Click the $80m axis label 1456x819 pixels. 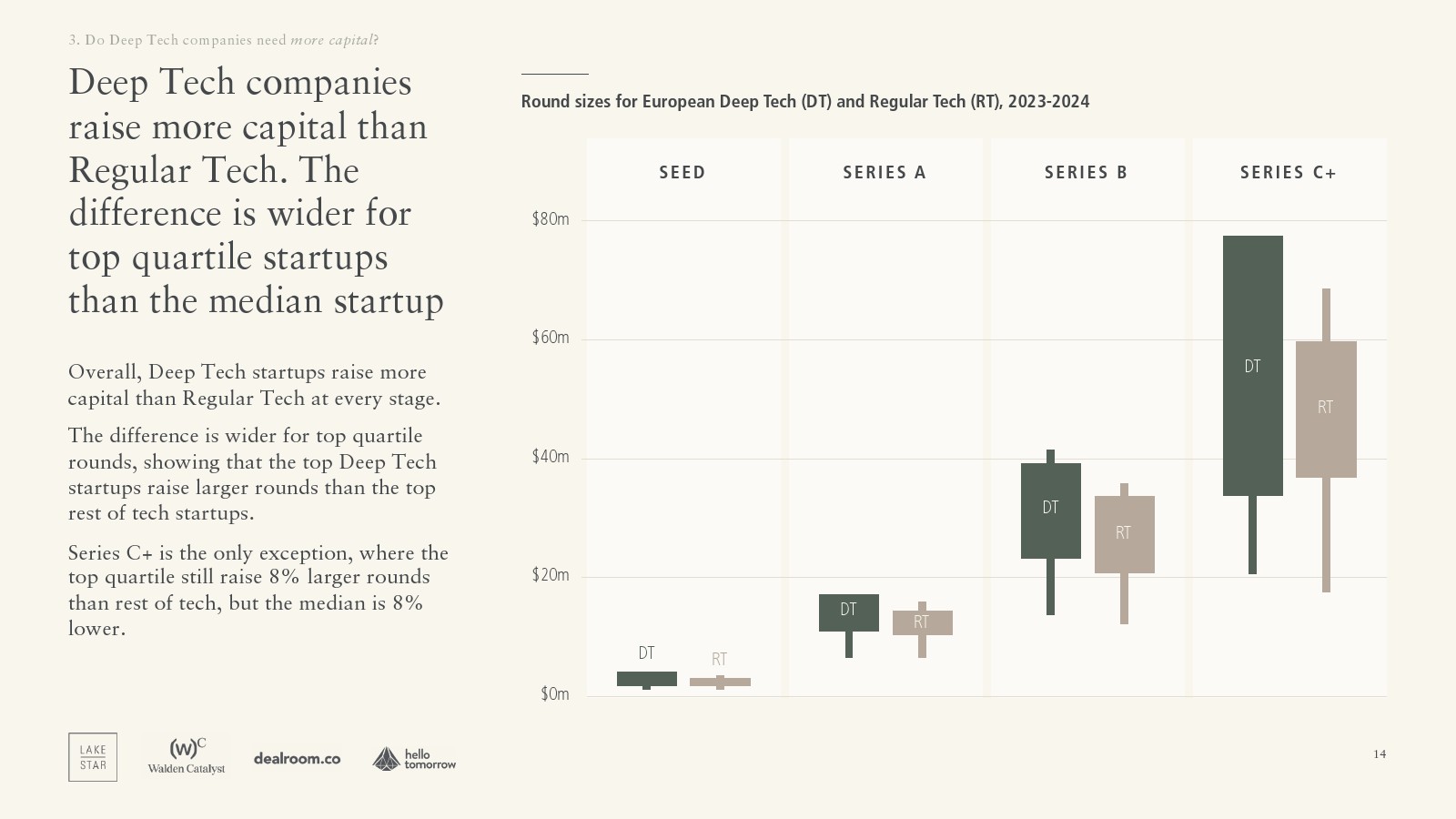[551, 219]
